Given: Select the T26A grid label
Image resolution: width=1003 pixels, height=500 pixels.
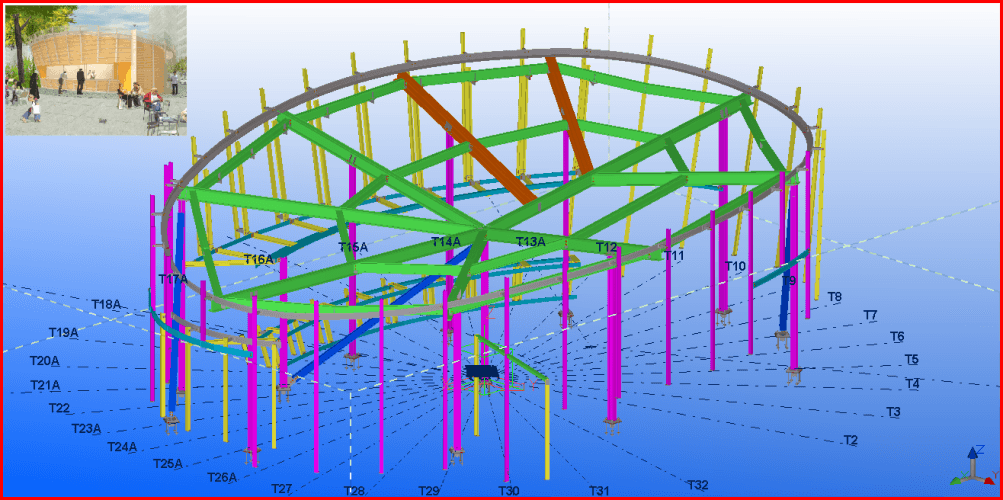Looking at the screenshot, I should point(221,477).
